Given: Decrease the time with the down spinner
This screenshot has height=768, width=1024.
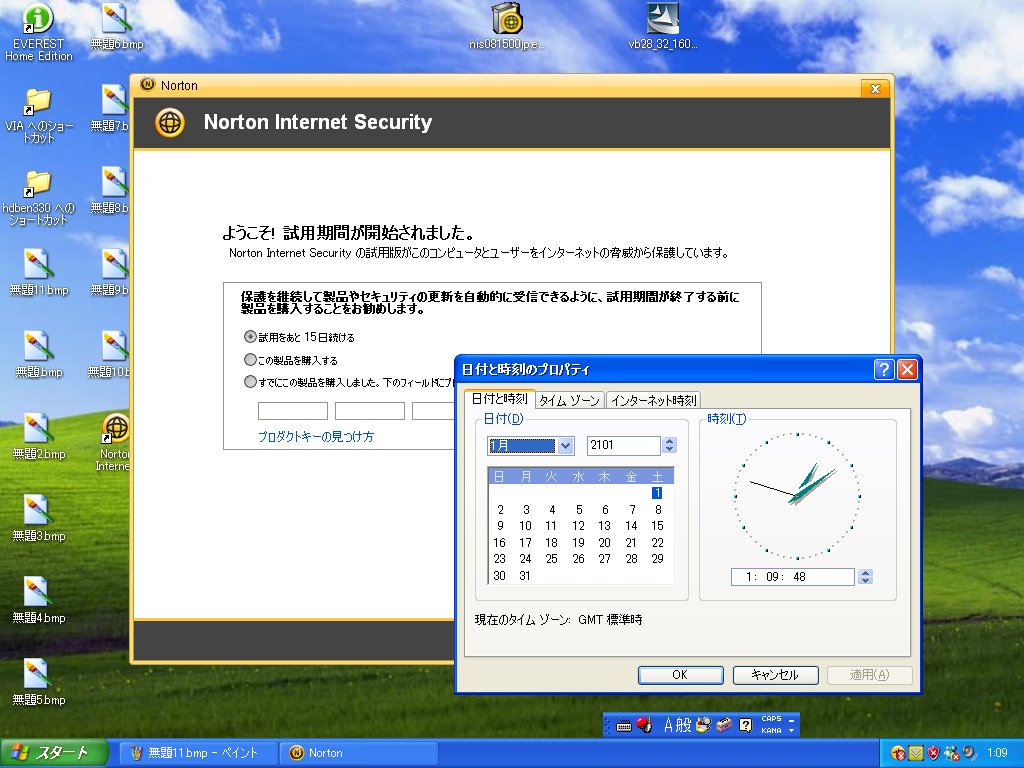Looking at the screenshot, I should (x=865, y=581).
